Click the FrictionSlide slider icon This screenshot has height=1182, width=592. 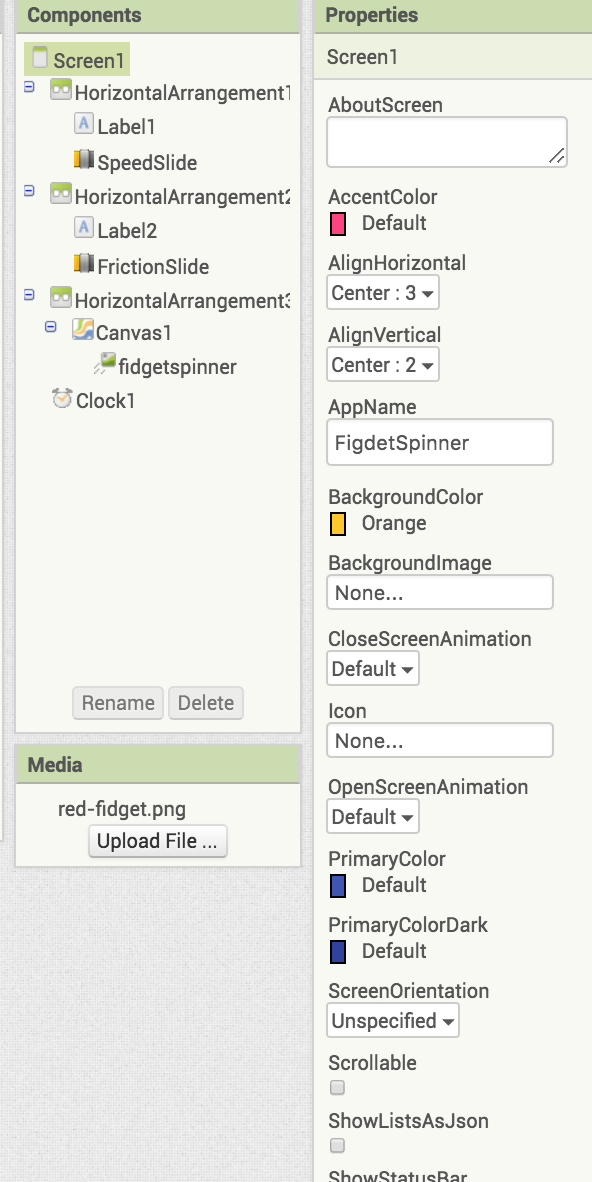(x=84, y=264)
